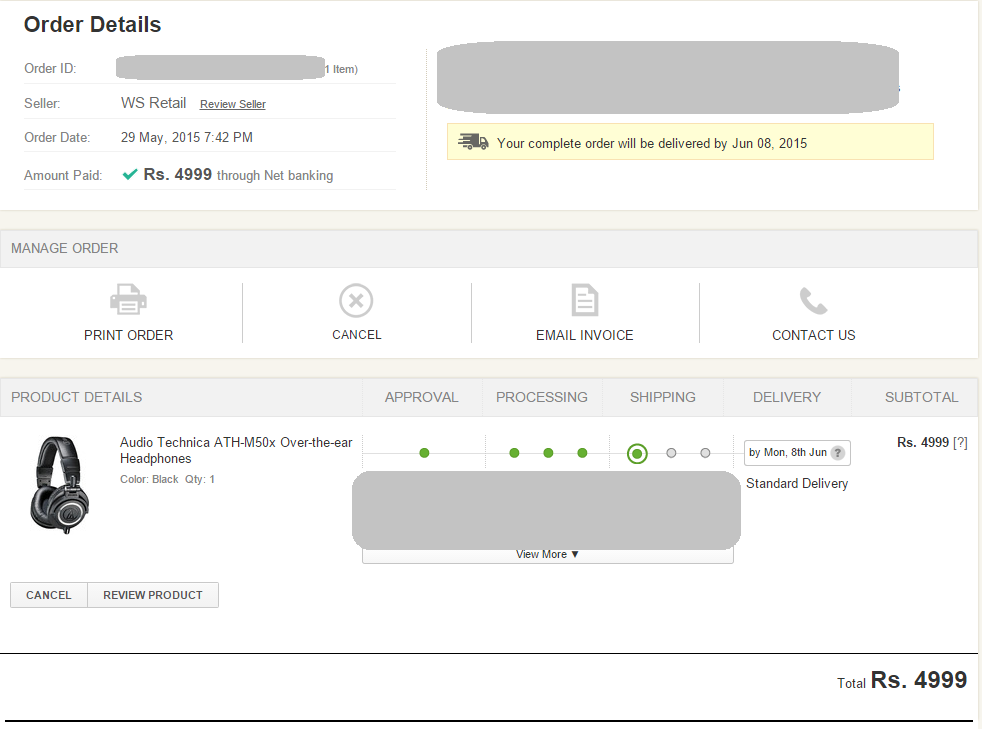Click the phone icon for Contact Us
Image resolution: width=982 pixels, height=729 pixels.
coord(814,301)
